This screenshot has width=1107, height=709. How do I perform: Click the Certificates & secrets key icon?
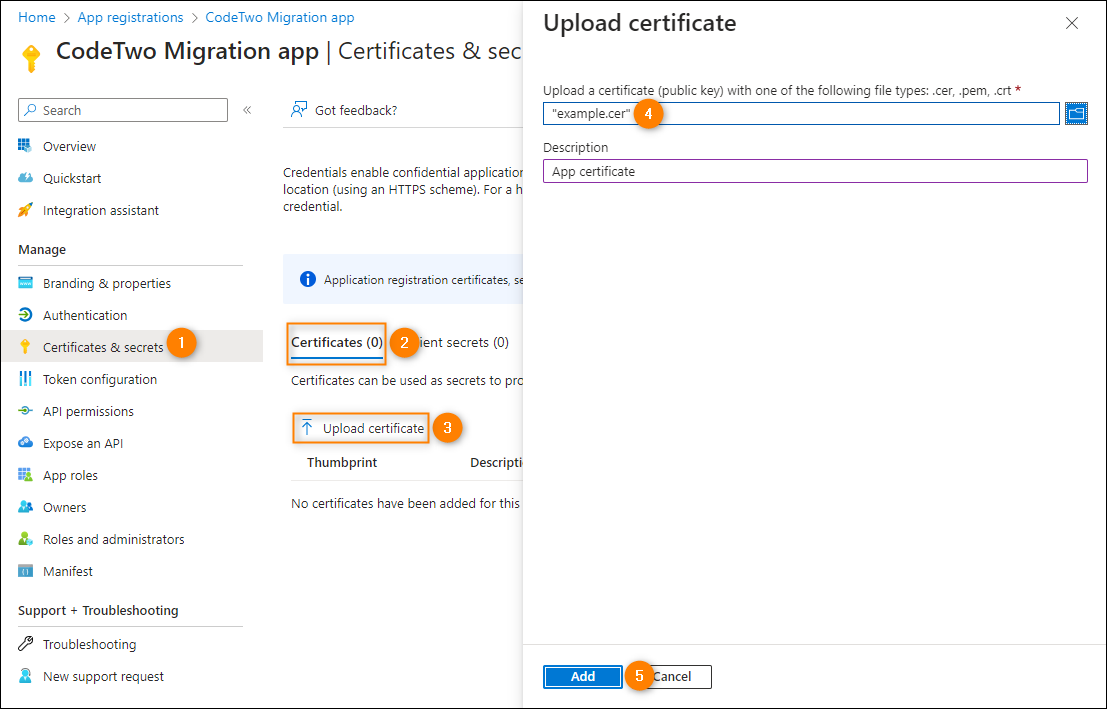tap(25, 347)
